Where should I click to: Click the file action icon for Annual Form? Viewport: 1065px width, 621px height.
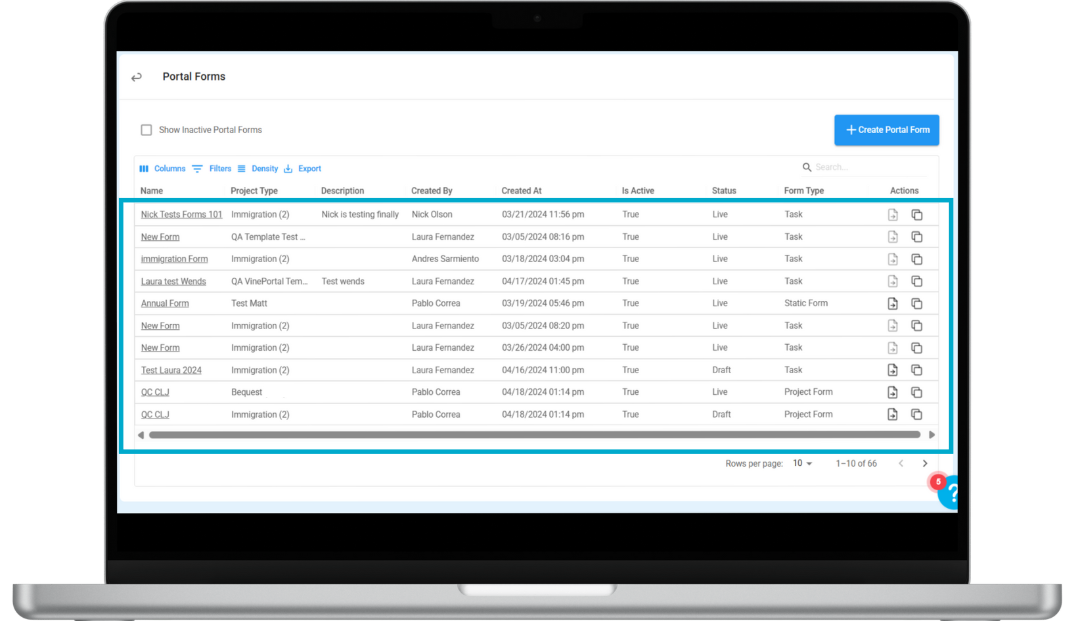point(892,304)
